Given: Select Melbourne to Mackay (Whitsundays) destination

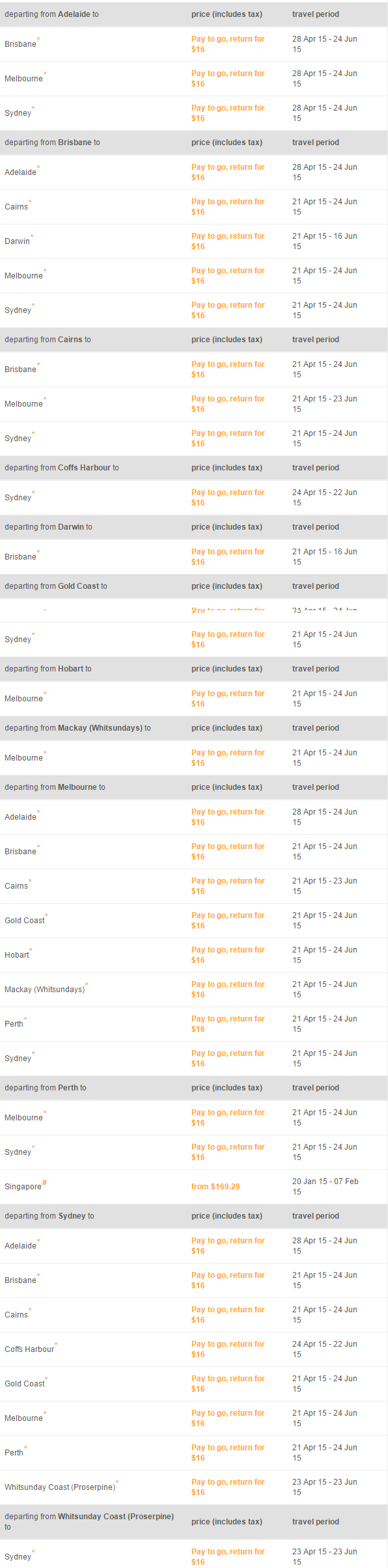Looking at the screenshot, I should (x=44, y=990).
